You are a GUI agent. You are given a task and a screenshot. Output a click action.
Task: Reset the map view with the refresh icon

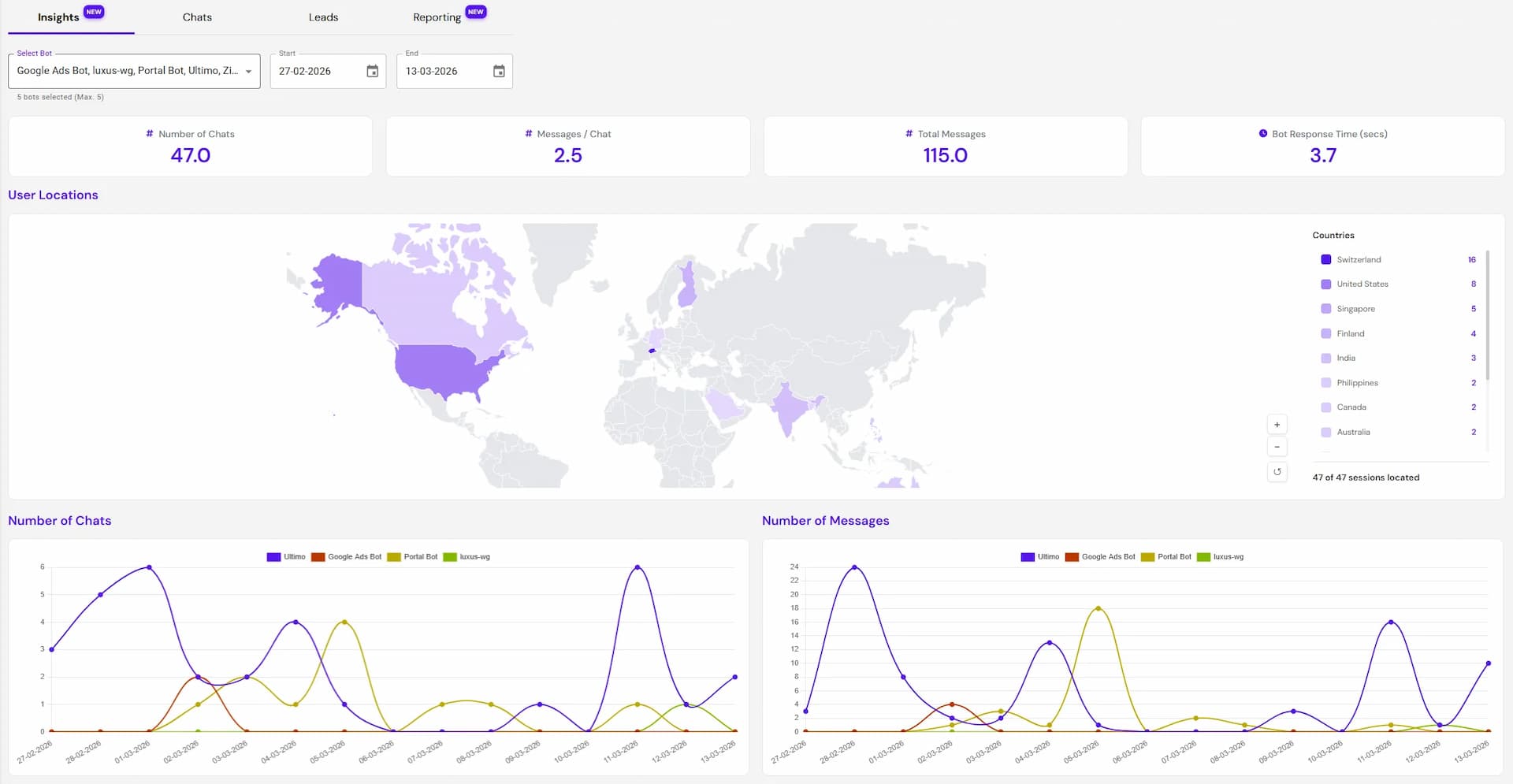click(x=1277, y=472)
